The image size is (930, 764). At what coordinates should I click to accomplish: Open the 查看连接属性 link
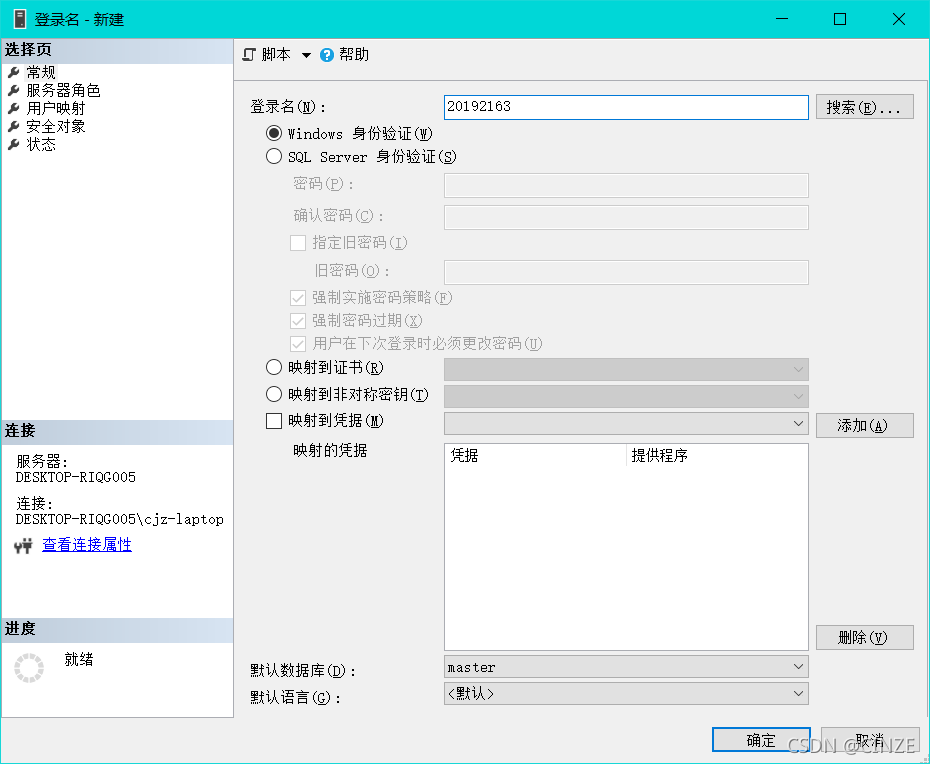87,545
